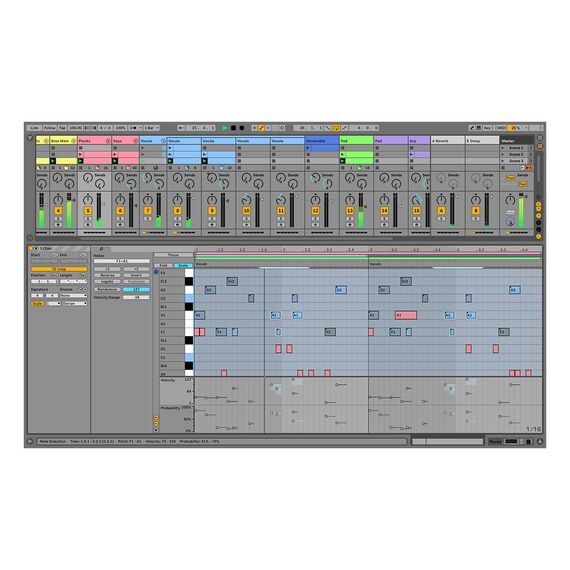Screen dimensions: 570x570
Task: Toggle the Follow button
Action: coord(50,128)
